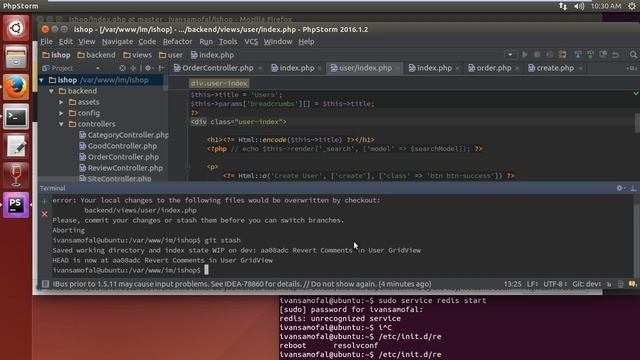This screenshot has height=360, width=640.
Task: Open Terminal panel gear settings
Action: tap(620, 188)
